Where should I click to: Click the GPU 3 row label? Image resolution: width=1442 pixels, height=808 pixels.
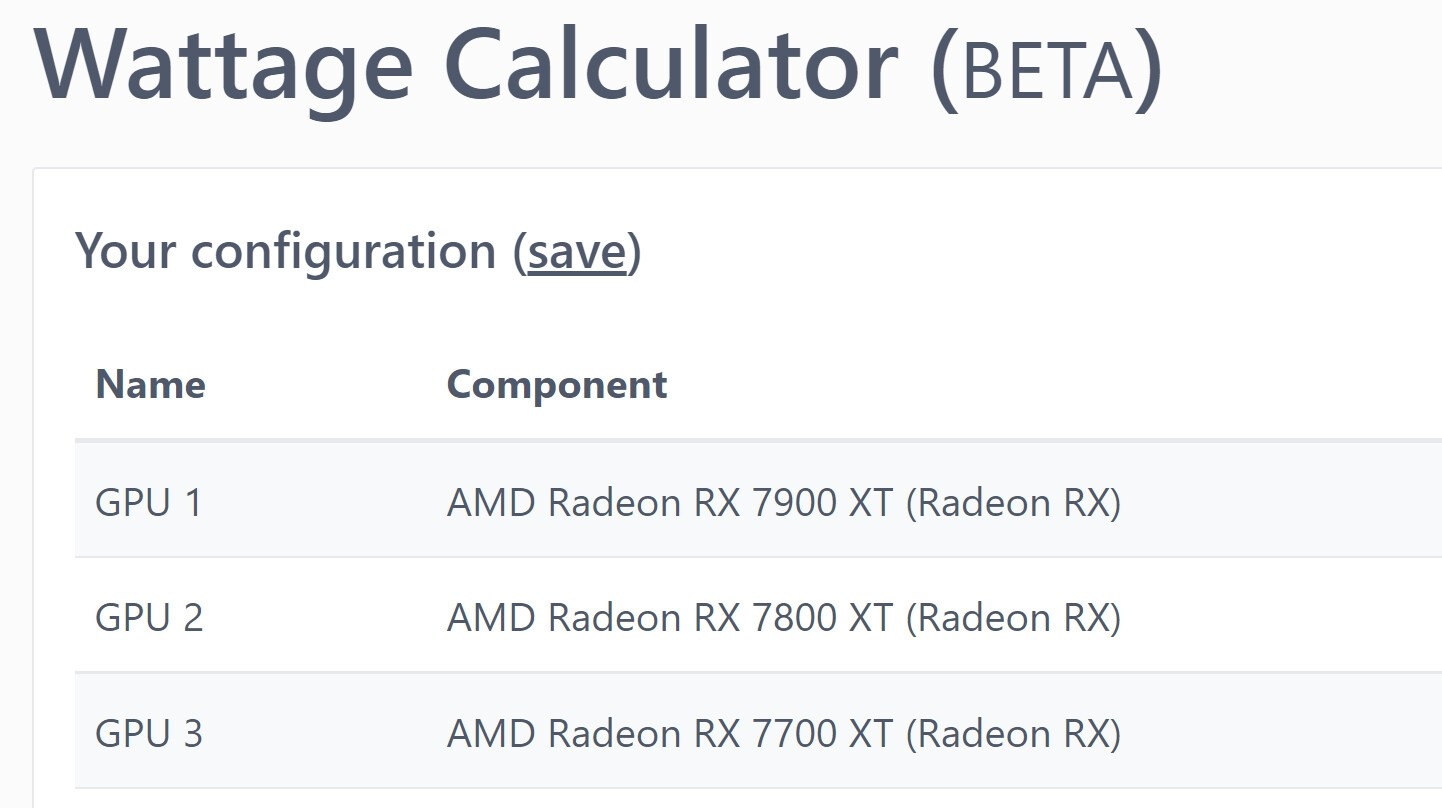coord(148,733)
